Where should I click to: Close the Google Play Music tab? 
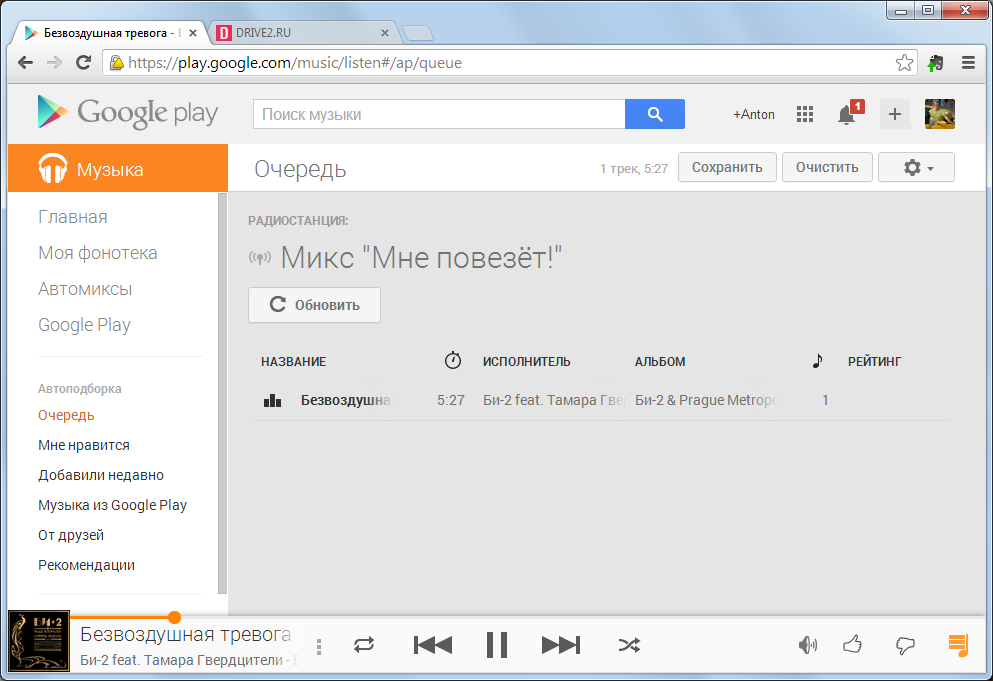(x=193, y=33)
